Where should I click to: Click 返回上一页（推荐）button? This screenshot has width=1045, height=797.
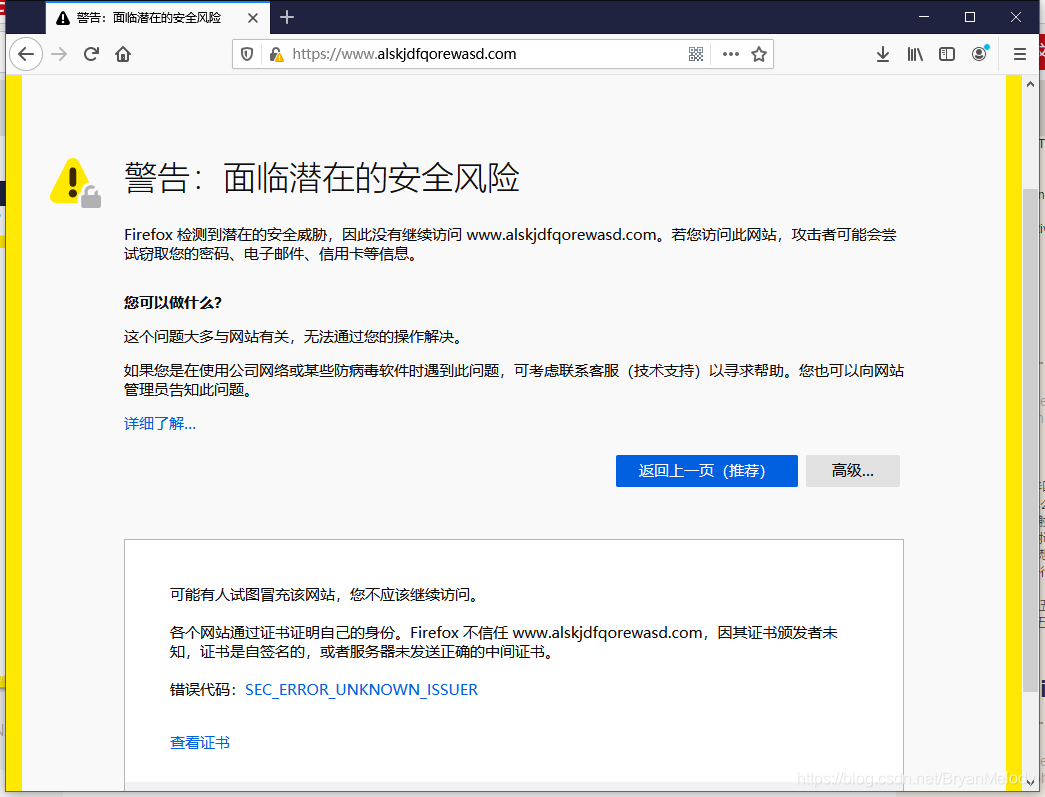tap(706, 470)
